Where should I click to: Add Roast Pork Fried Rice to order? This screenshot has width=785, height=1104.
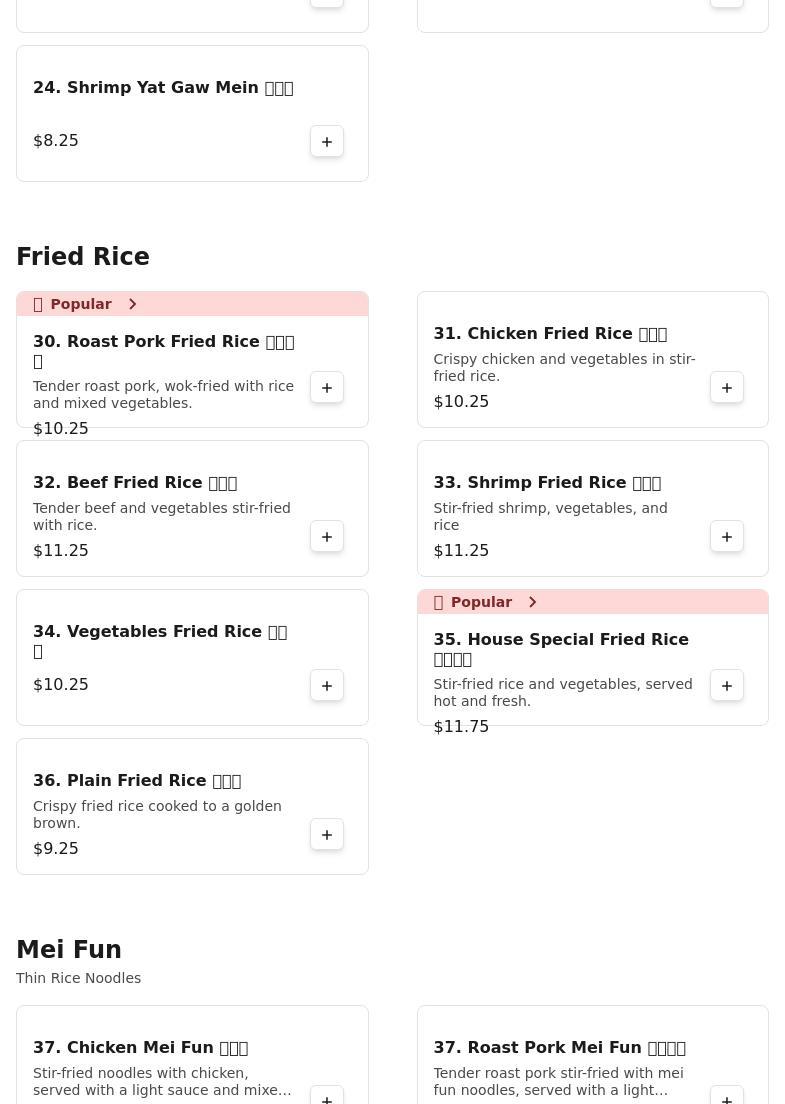[327, 387]
